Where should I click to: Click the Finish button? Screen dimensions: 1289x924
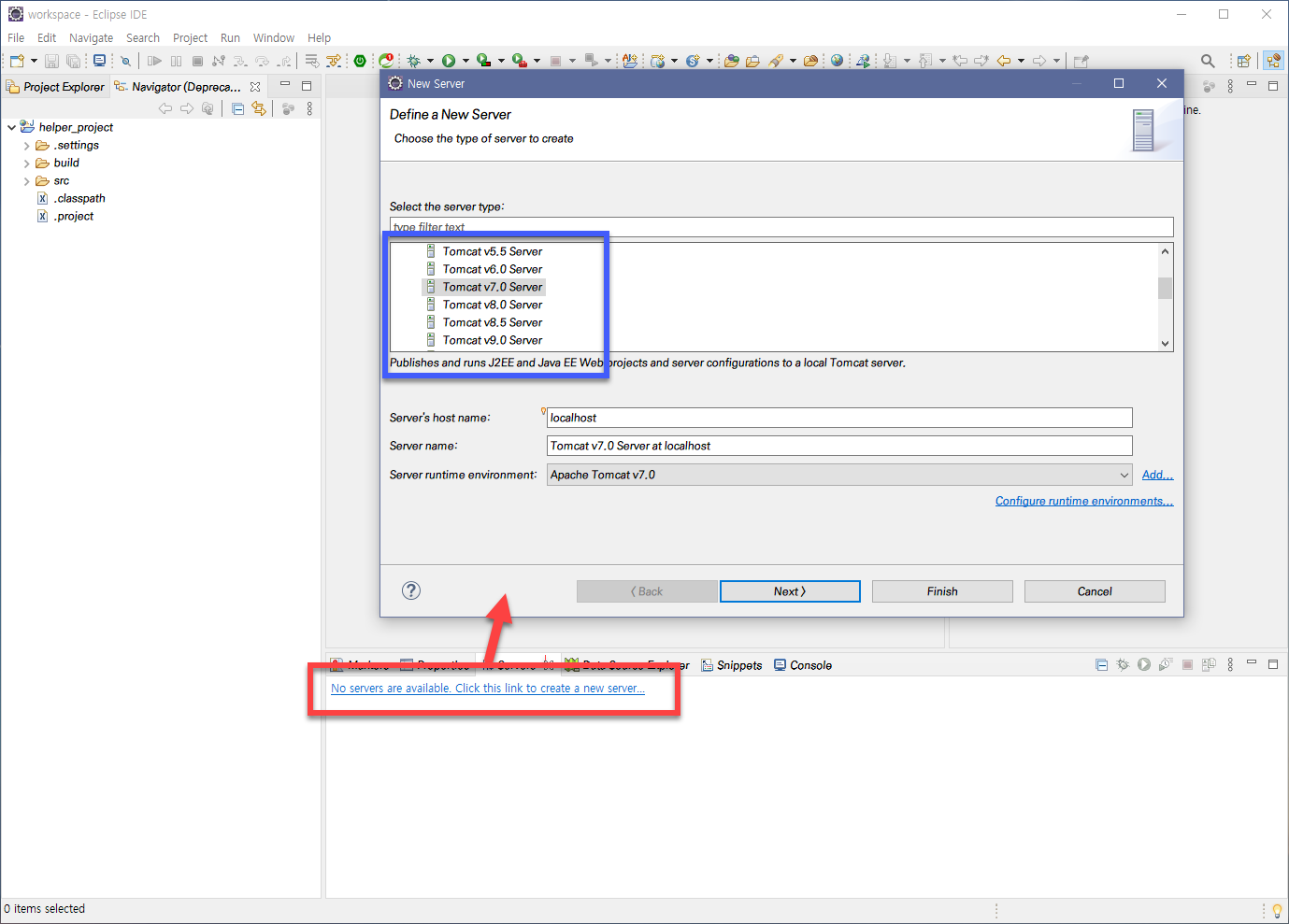coord(942,591)
